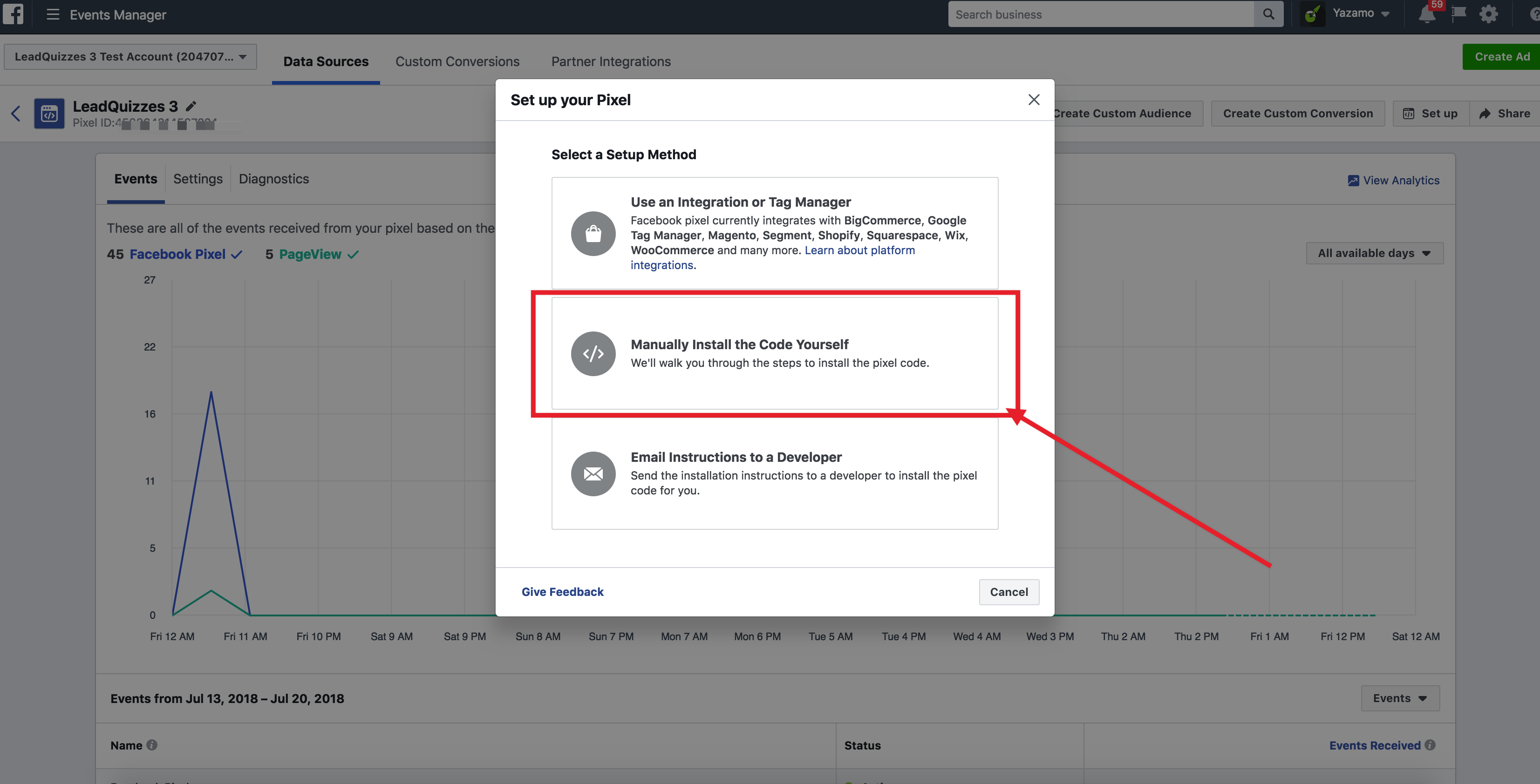Open the Partner Integrations tab
Viewport: 1540px width, 784px height.
pos(611,61)
